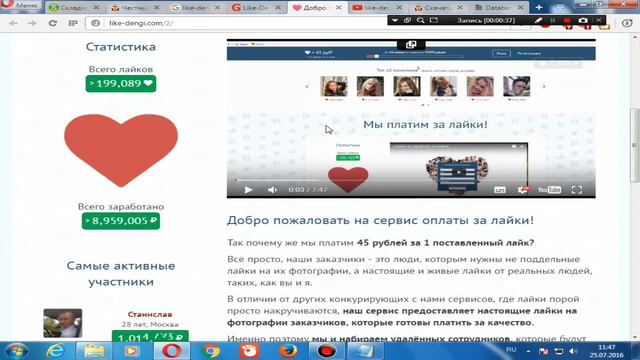640x360 pixels.
Task: Pause the screen recording
Action: tap(553, 20)
